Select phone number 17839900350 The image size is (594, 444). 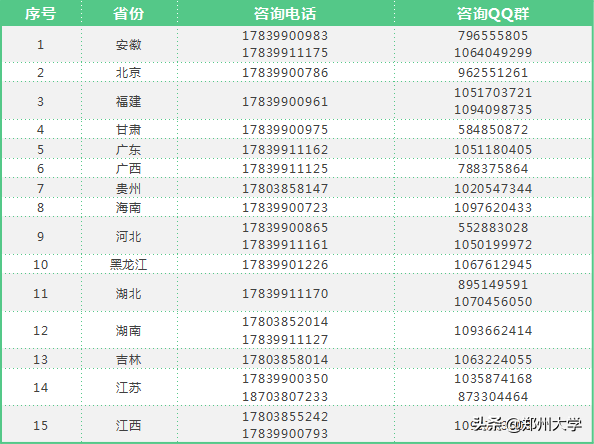pos(285,378)
